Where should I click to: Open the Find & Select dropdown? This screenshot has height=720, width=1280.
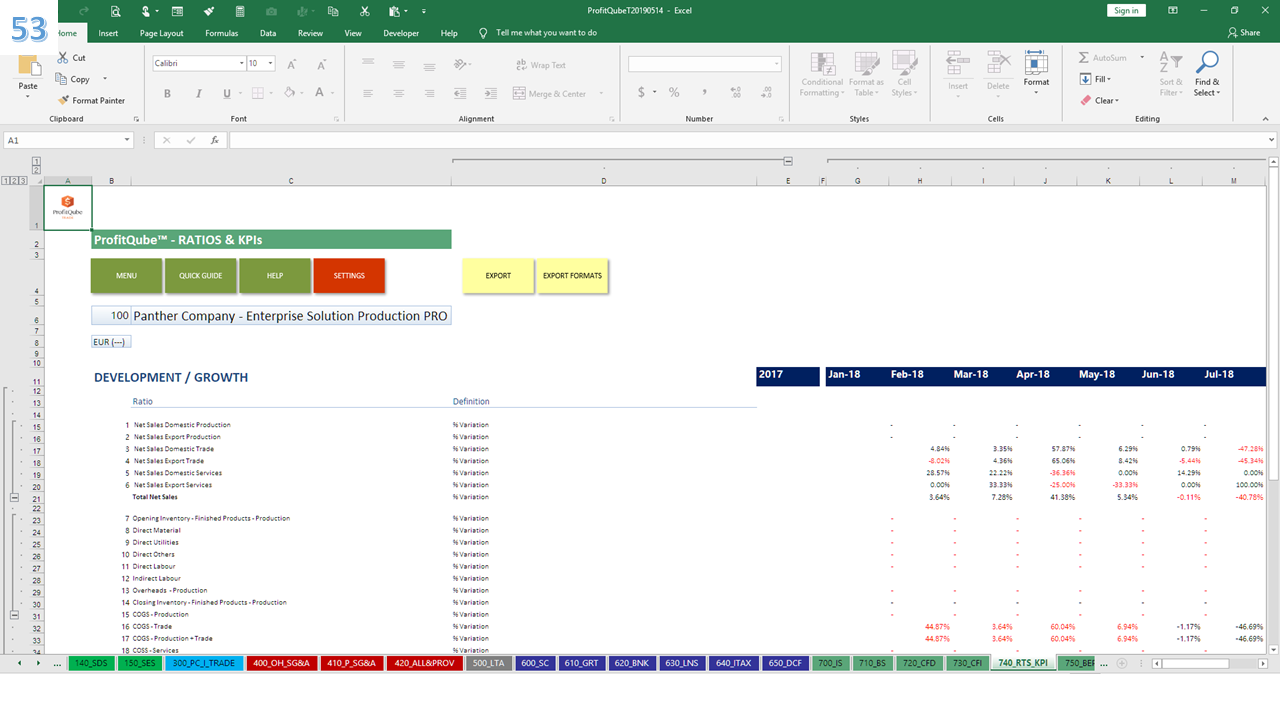1207,74
